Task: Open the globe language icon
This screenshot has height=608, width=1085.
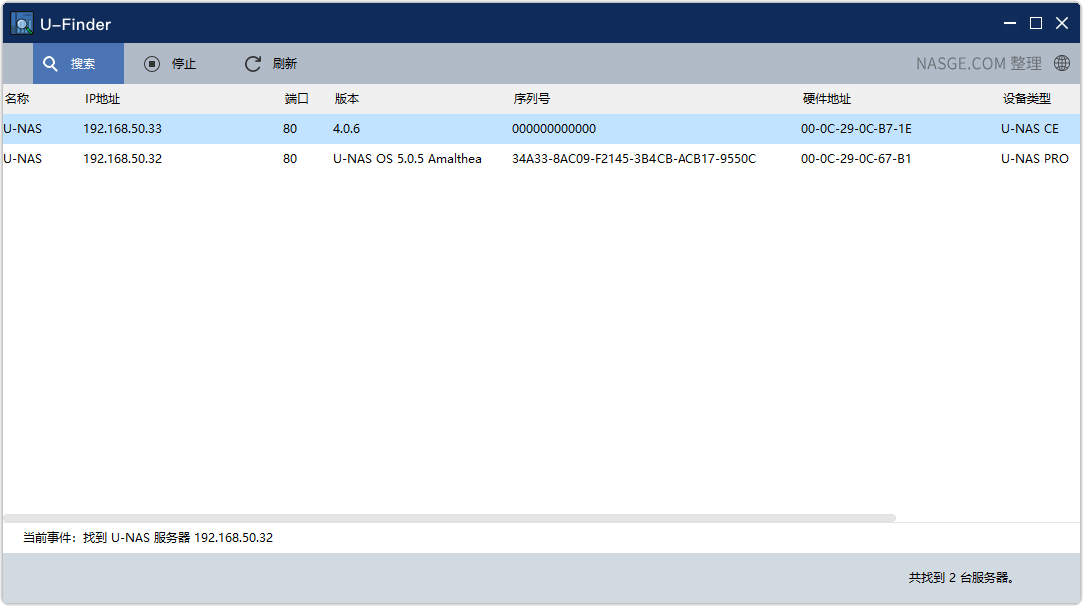Action: [1061, 63]
